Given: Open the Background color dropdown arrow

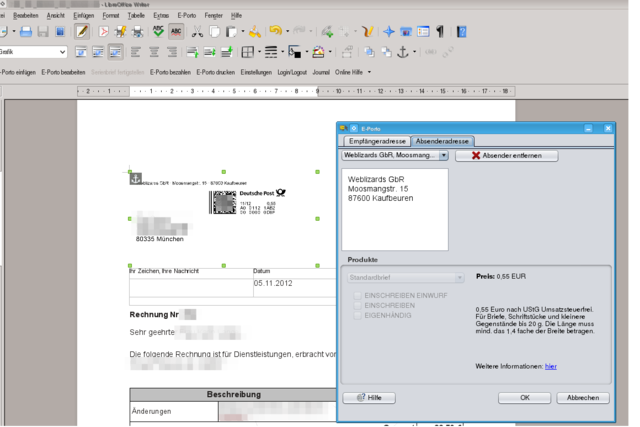Looking at the screenshot, I should 330,52.
